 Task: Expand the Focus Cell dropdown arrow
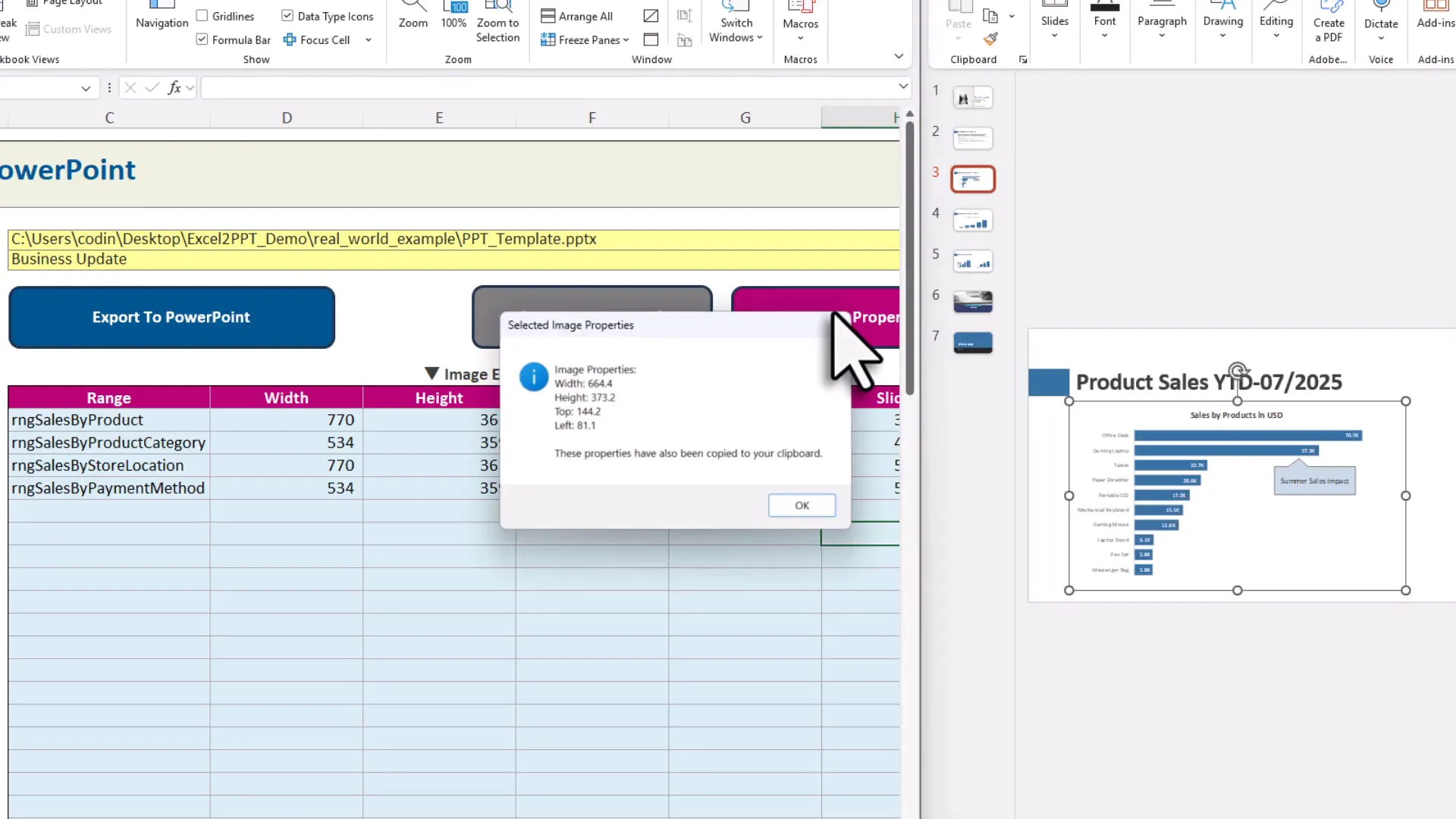pos(369,39)
